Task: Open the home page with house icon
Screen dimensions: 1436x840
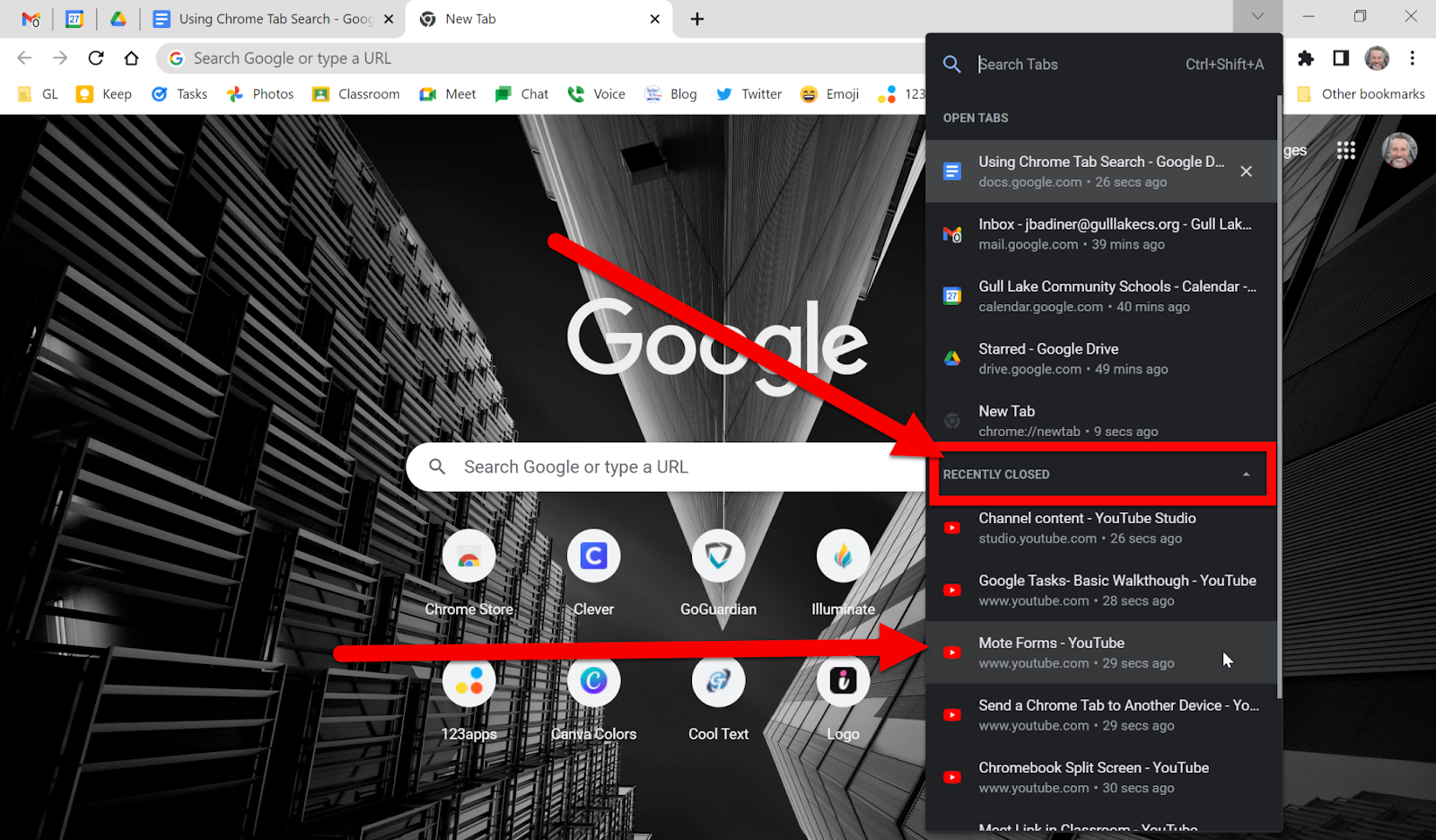Action: [131, 58]
